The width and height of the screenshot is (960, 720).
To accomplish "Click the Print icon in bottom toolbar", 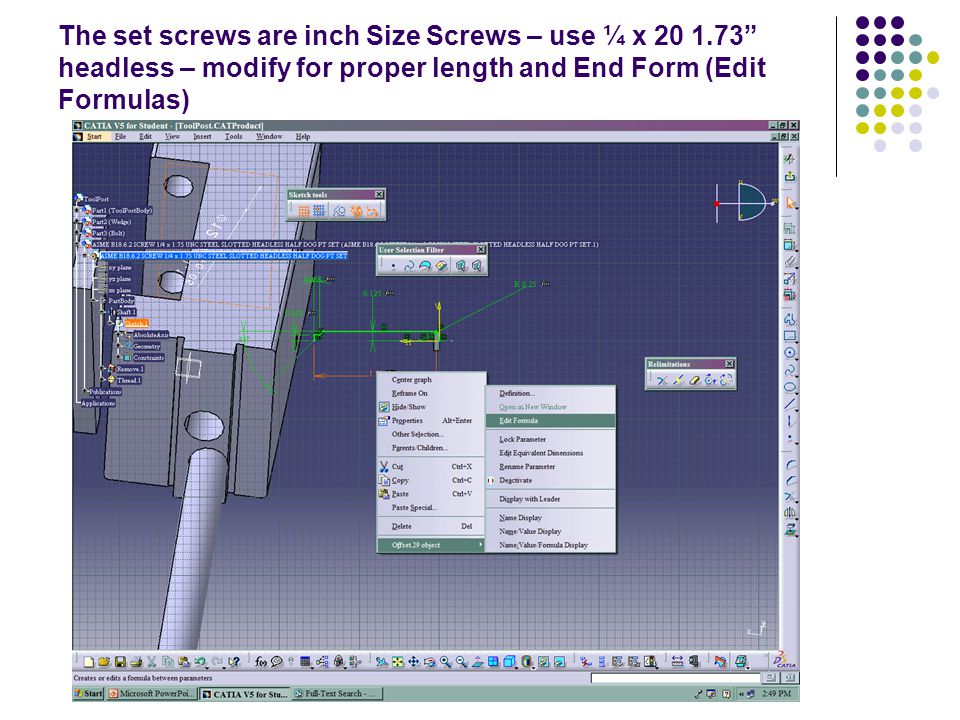I will [136, 662].
